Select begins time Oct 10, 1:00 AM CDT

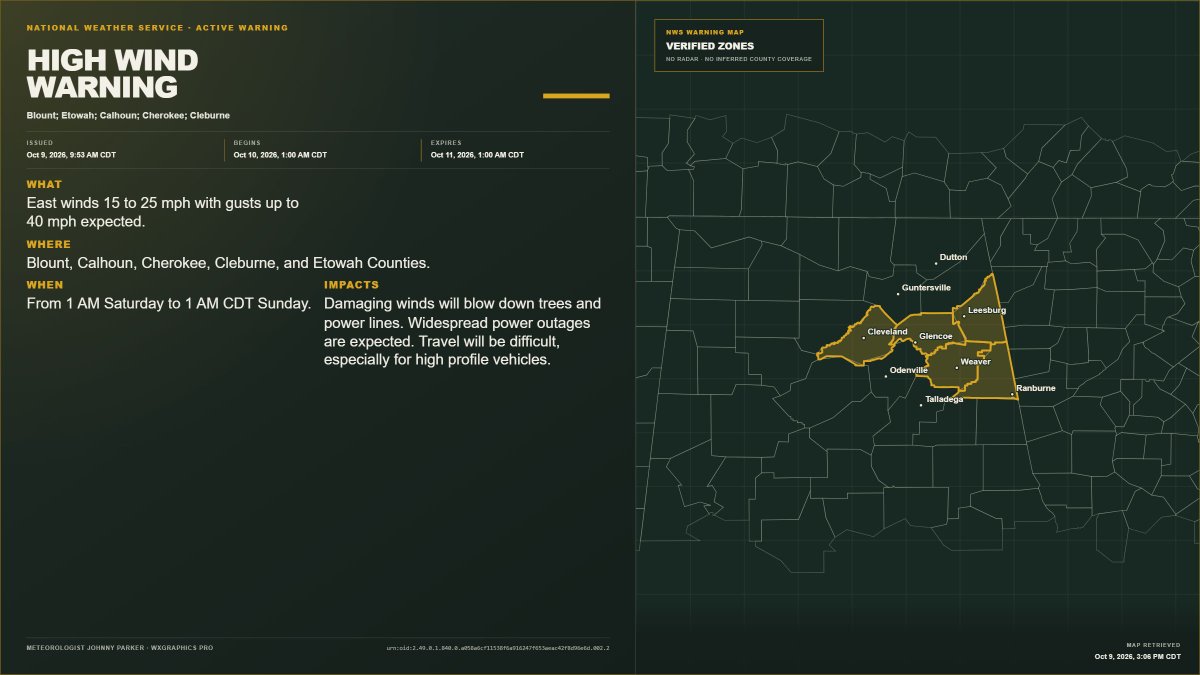(280, 155)
